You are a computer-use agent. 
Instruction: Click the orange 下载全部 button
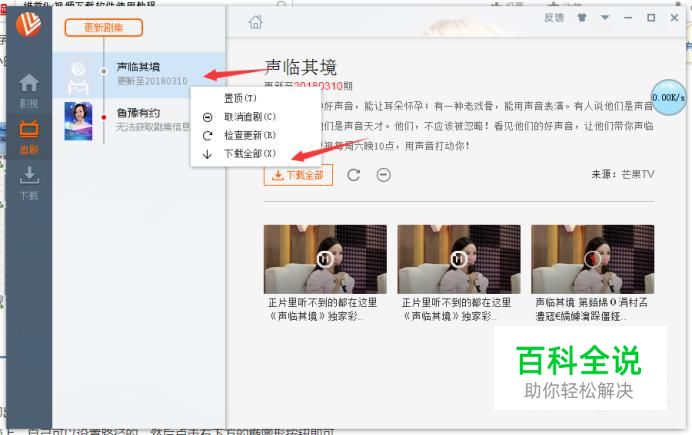tap(298, 175)
